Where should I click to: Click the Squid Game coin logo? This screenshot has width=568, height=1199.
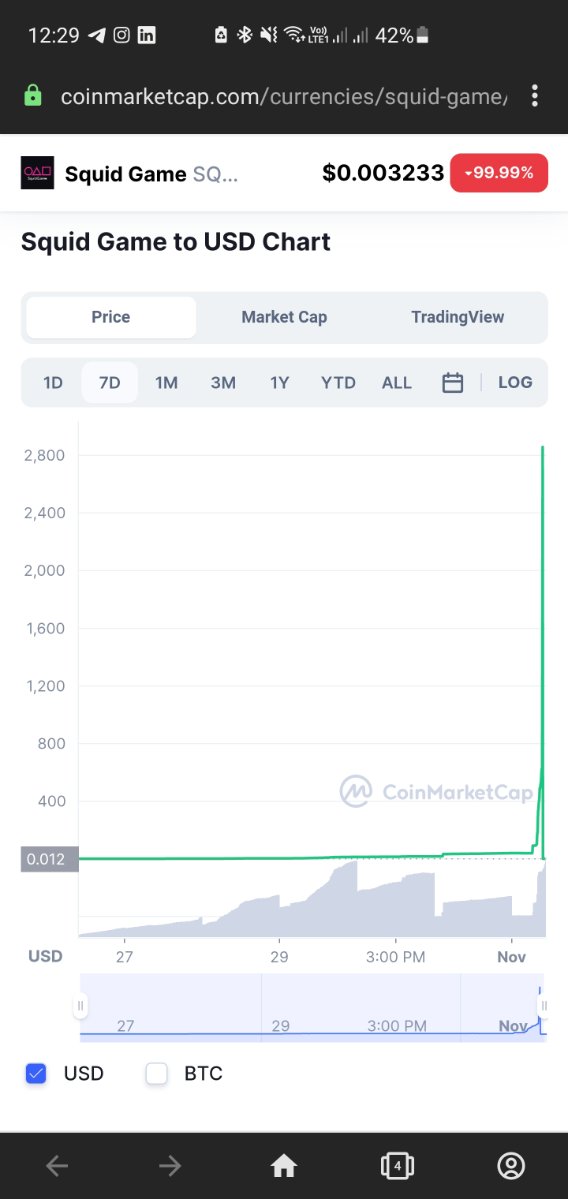(37, 173)
